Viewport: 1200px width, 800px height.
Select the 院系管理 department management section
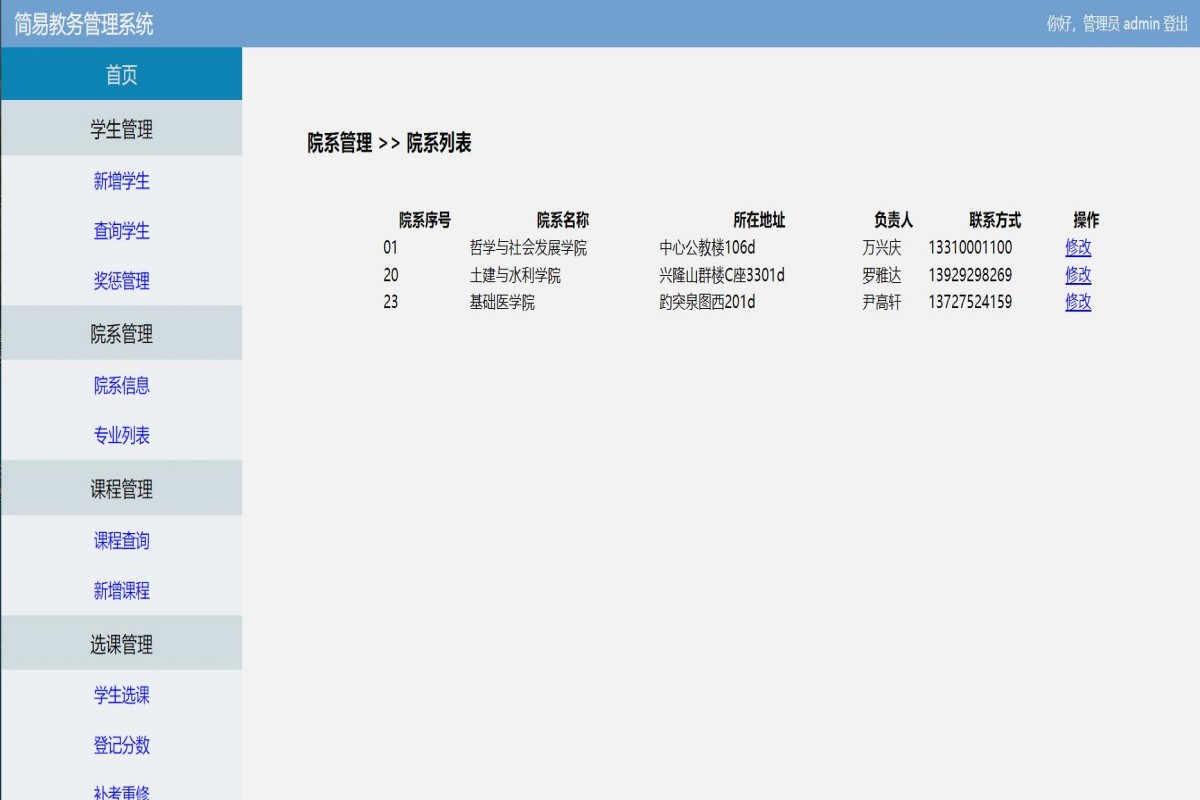point(122,334)
